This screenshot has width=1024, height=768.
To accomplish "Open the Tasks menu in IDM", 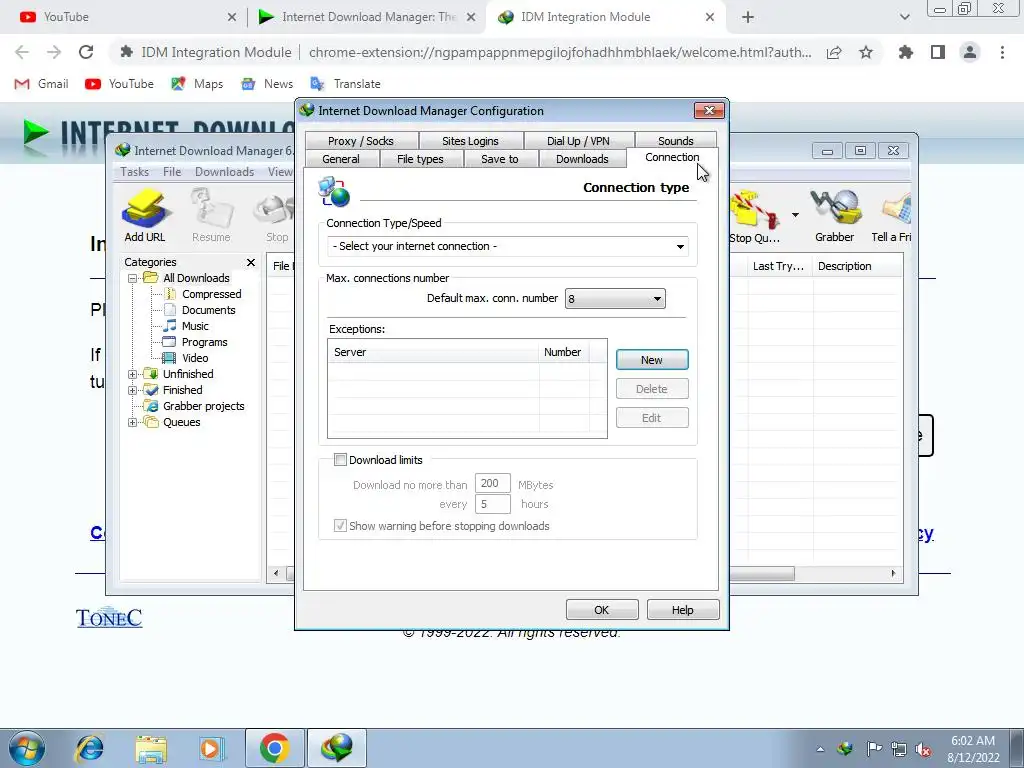I will 135,172.
